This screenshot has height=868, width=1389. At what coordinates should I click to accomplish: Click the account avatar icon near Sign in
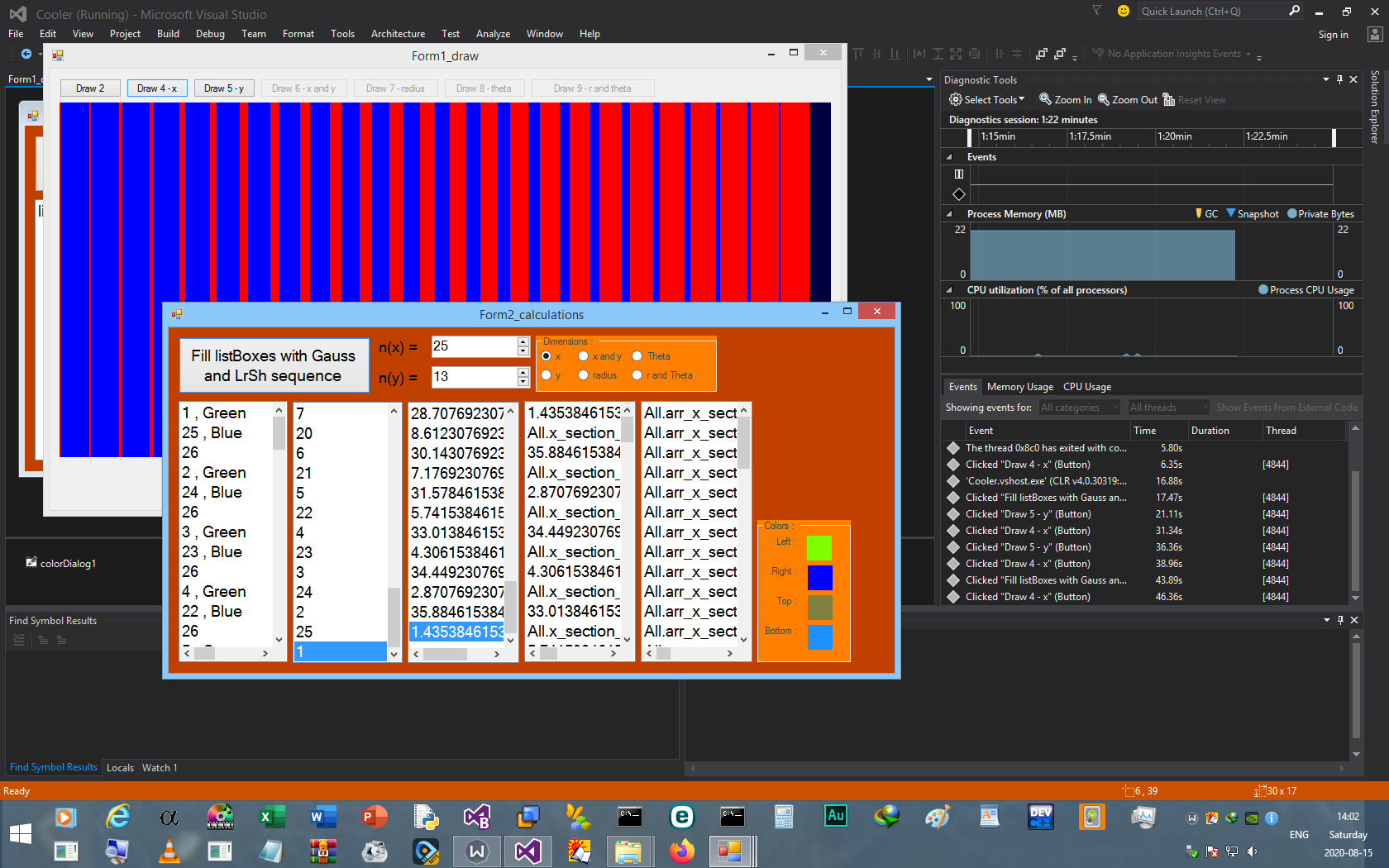click(x=1375, y=34)
